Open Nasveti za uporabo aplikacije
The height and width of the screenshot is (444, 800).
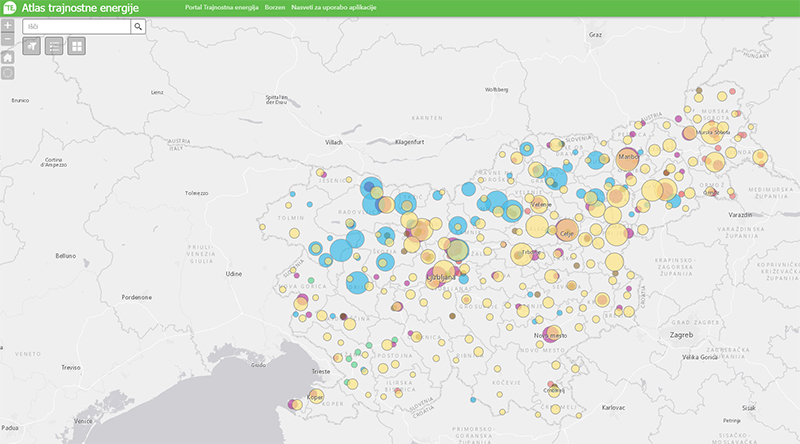tap(333, 8)
